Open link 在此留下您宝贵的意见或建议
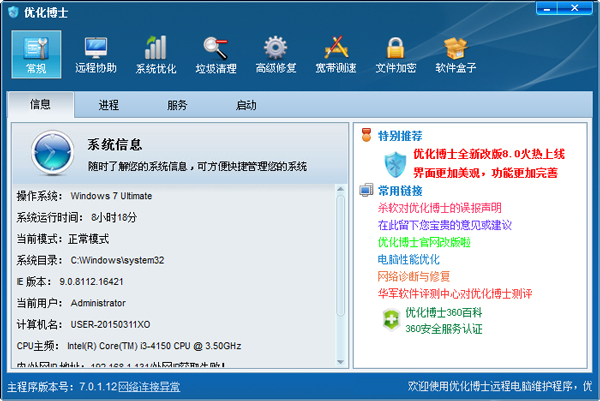Screen dimensions: 600x401 (x=445, y=225)
